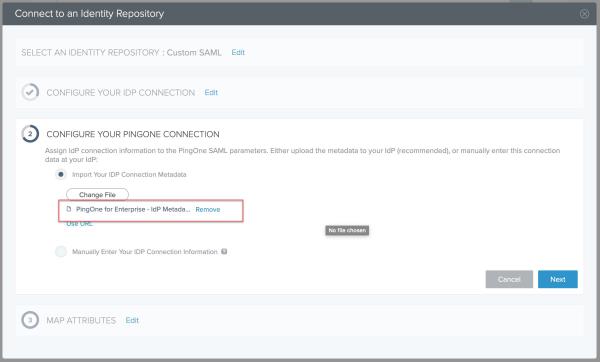The width and height of the screenshot is (600, 362).
Task: Click the Configure Your PingOne Connection heading
Action: click(133, 134)
